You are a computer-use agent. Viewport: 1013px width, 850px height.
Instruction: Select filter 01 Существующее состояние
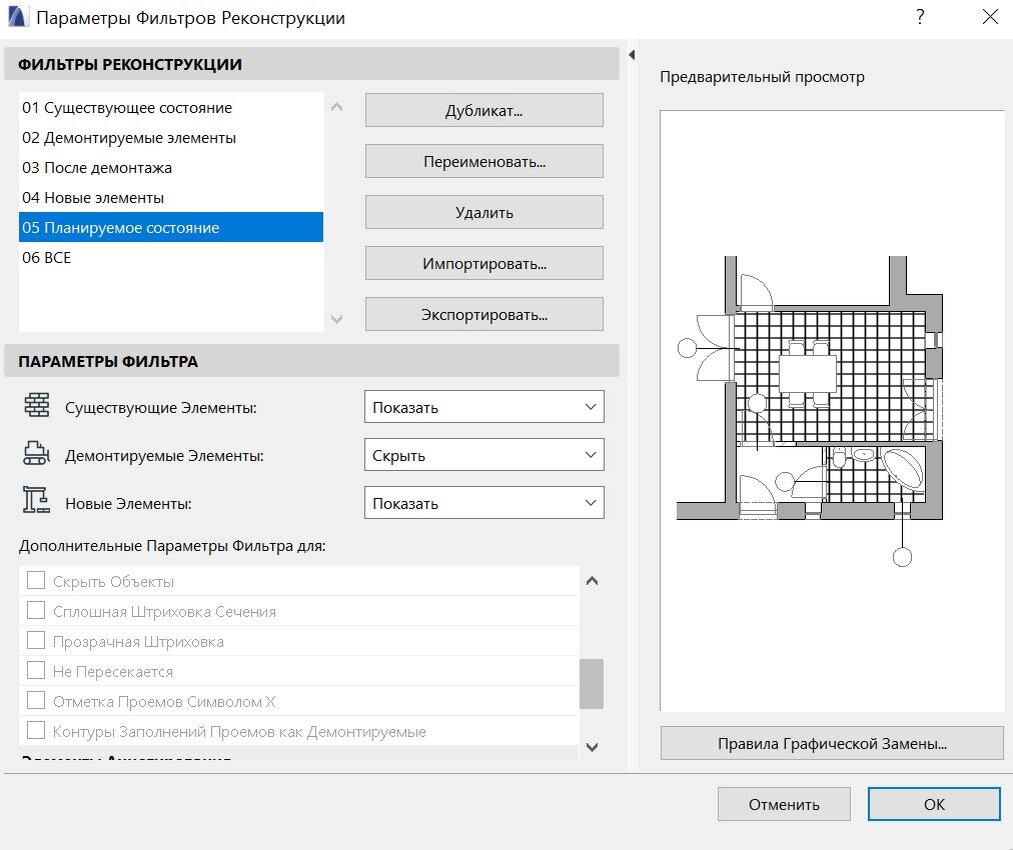pos(171,108)
